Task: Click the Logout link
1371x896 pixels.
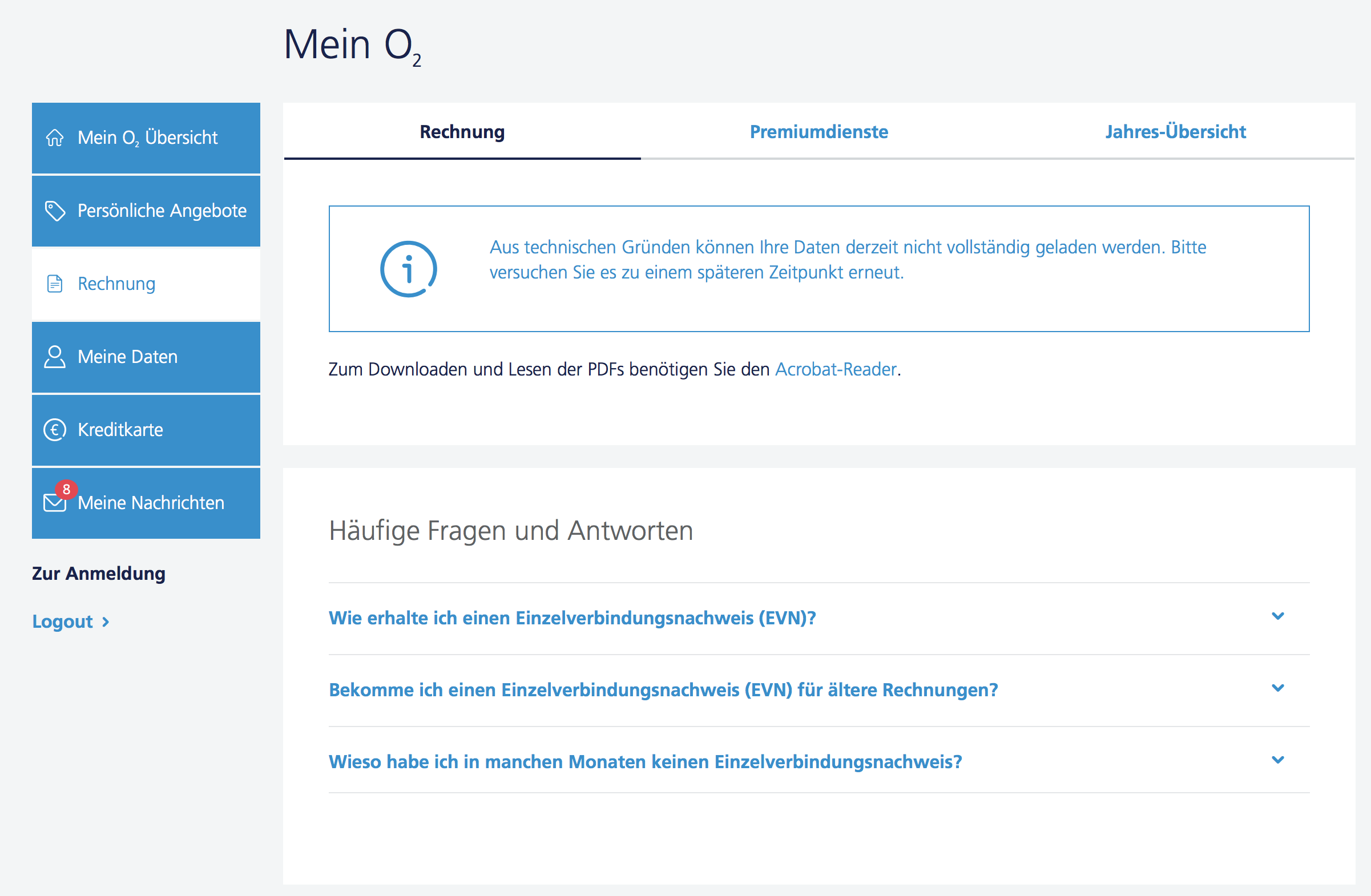Action: [x=62, y=622]
